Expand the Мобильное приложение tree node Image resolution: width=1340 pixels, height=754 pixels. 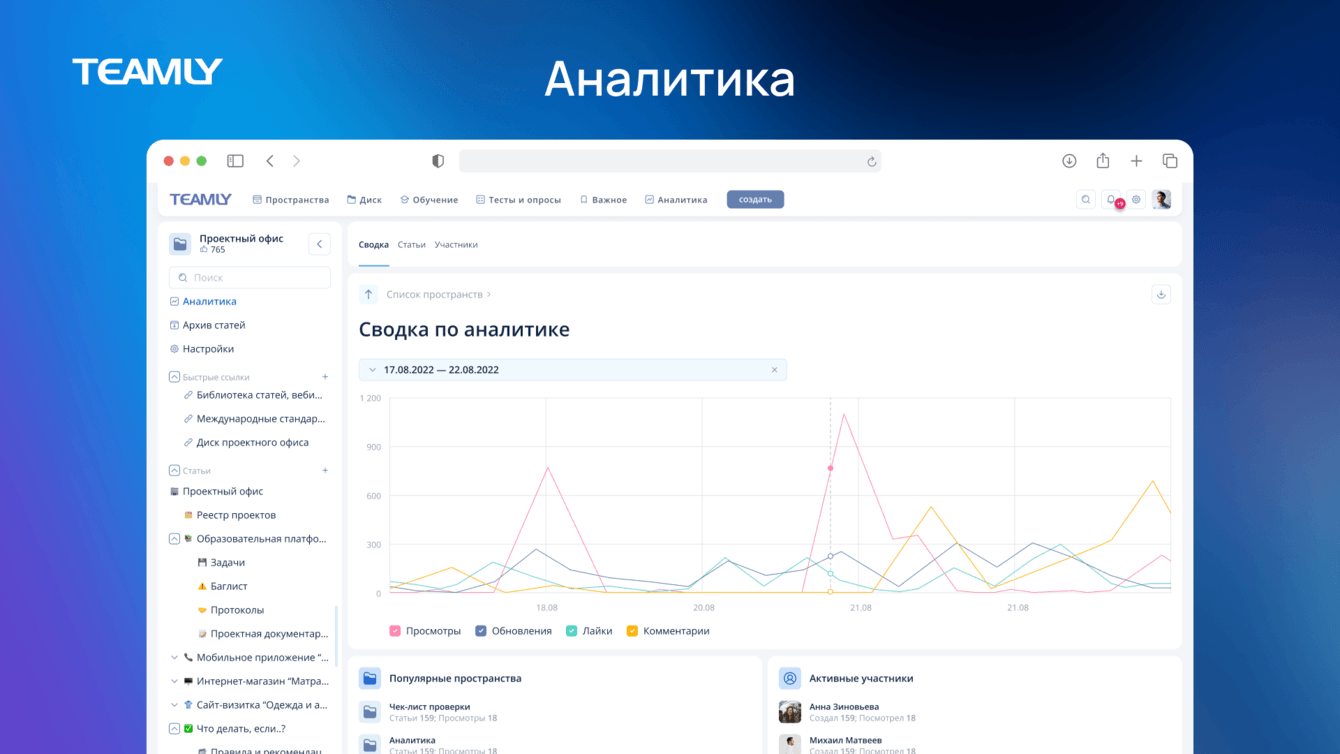174,658
